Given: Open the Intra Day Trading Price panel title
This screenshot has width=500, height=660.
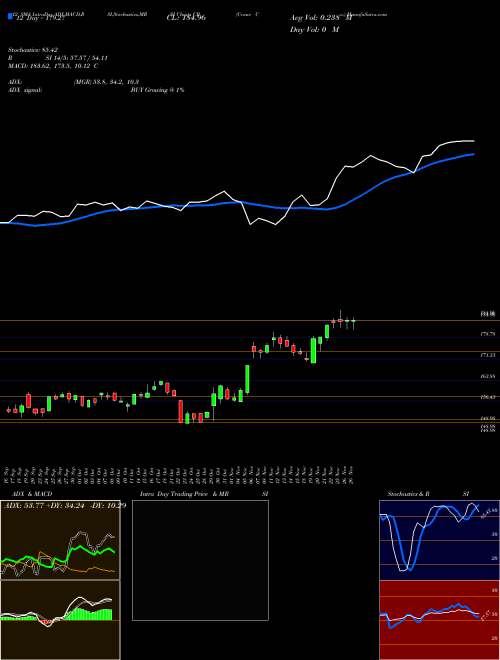Looking at the screenshot, I should pyautogui.click(x=204, y=494).
